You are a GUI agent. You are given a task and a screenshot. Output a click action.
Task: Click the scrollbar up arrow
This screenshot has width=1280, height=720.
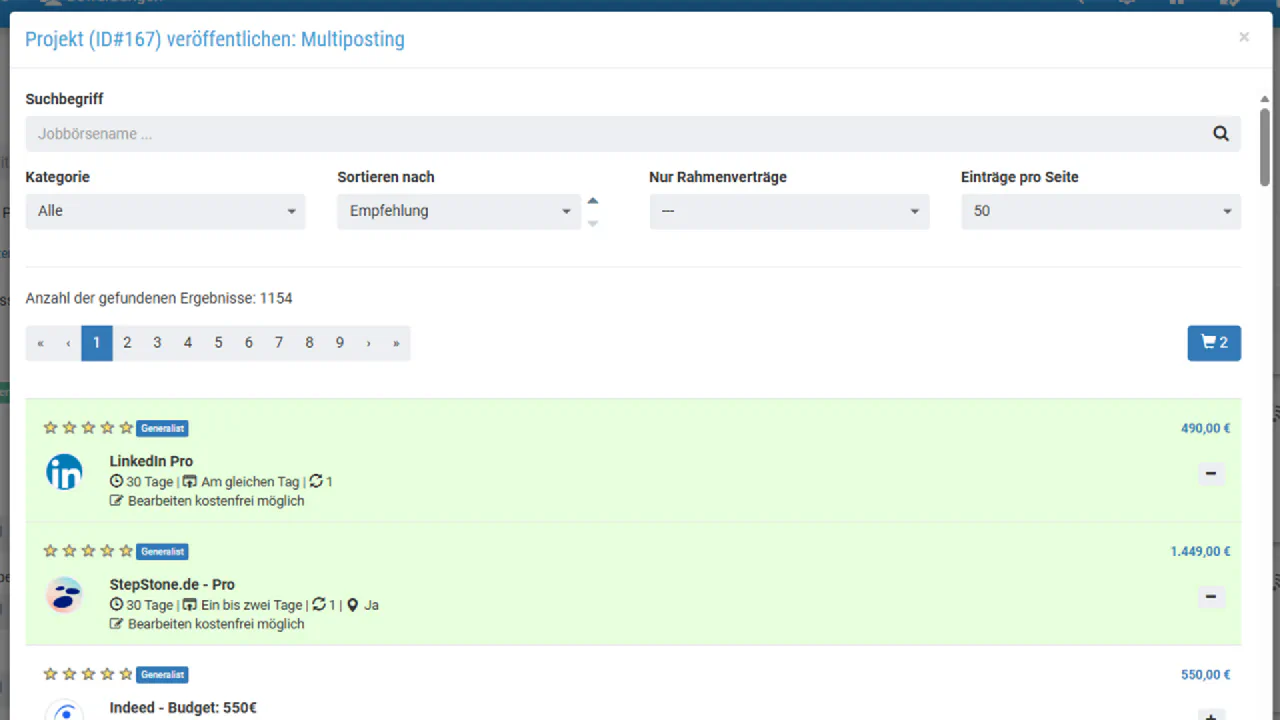[1265, 99]
